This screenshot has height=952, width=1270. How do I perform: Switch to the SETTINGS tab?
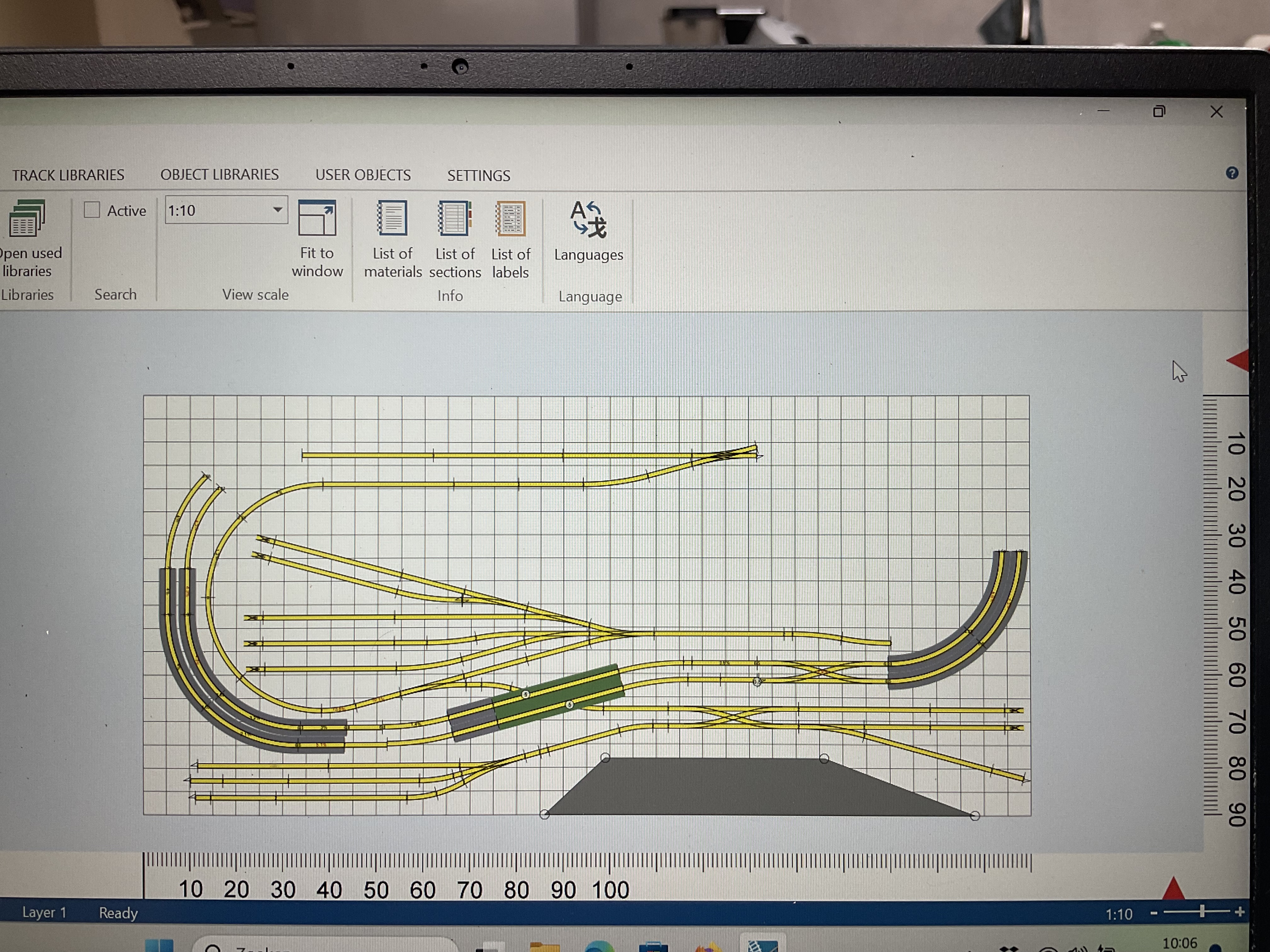(x=478, y=176)
